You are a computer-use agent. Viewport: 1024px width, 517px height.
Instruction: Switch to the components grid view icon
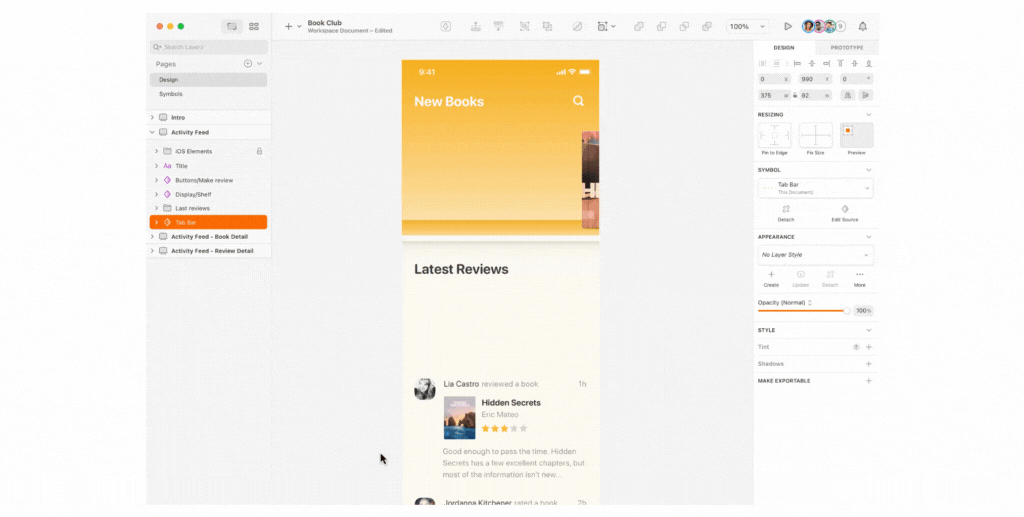coord(254,27)
